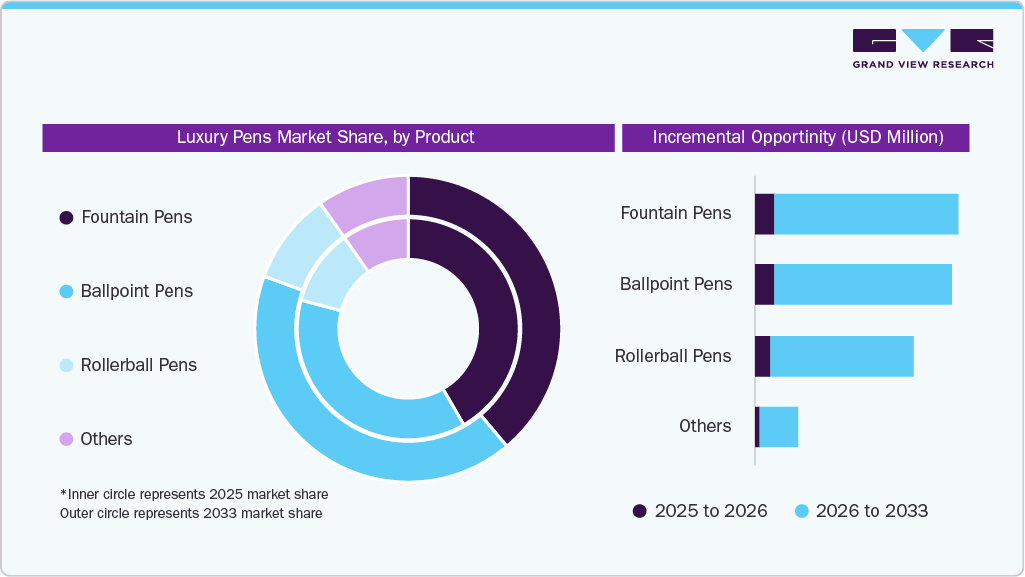This screenshot has height=577, width=1025.
Task: Click the Rollerball Pens 2025 to 2026 dark bar
Action: [x=762, y=356]
